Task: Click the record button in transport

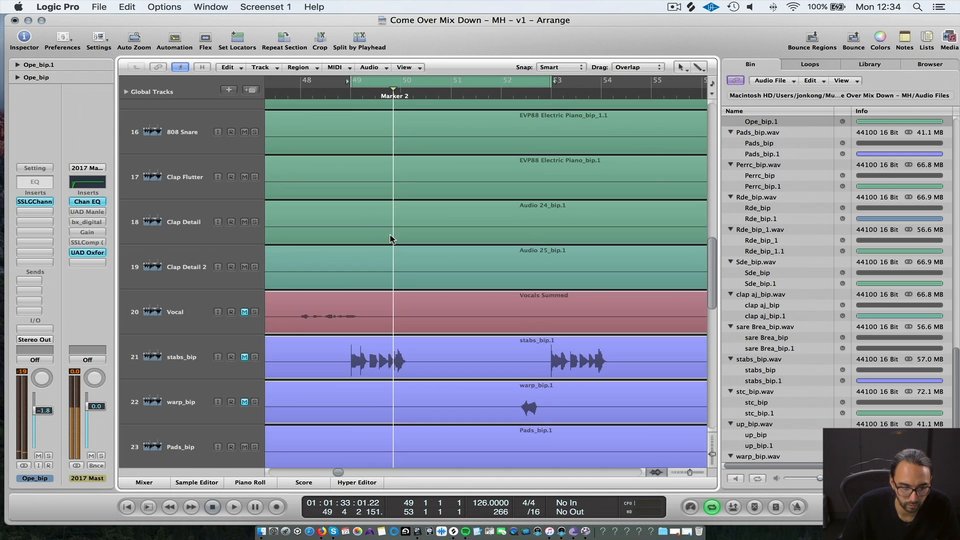Action: 276,507
